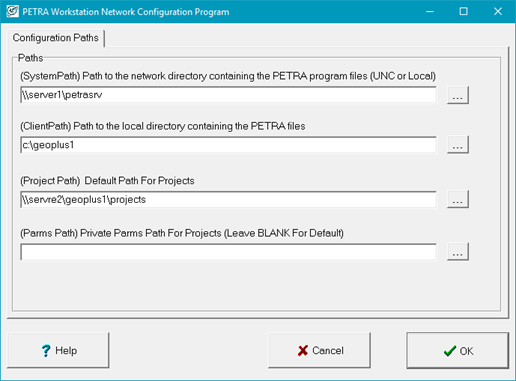
Task: Click the window title 'PETRA Workstation Network Configuration Program'
Action: (x=126, y=12)
